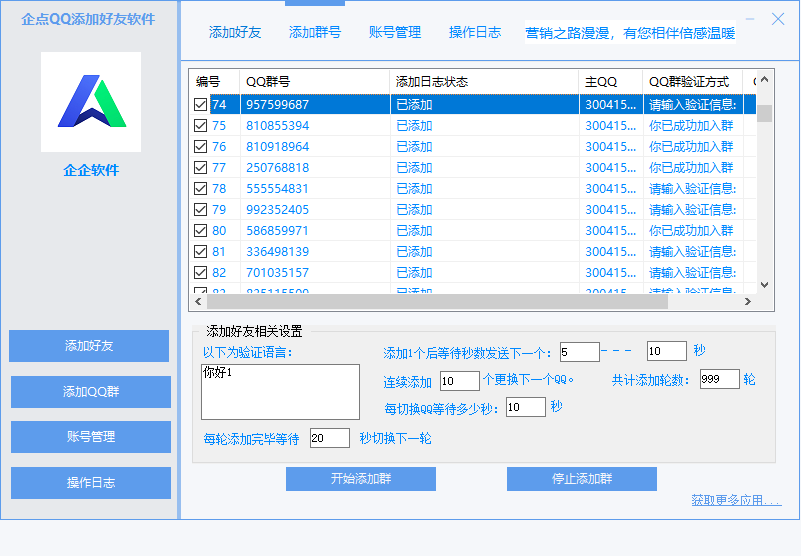The width and height of the screenshot is (801, 556).
Task: Click the 每轮添加完毕等待 field showing 20
Action: tap(329, 438)
